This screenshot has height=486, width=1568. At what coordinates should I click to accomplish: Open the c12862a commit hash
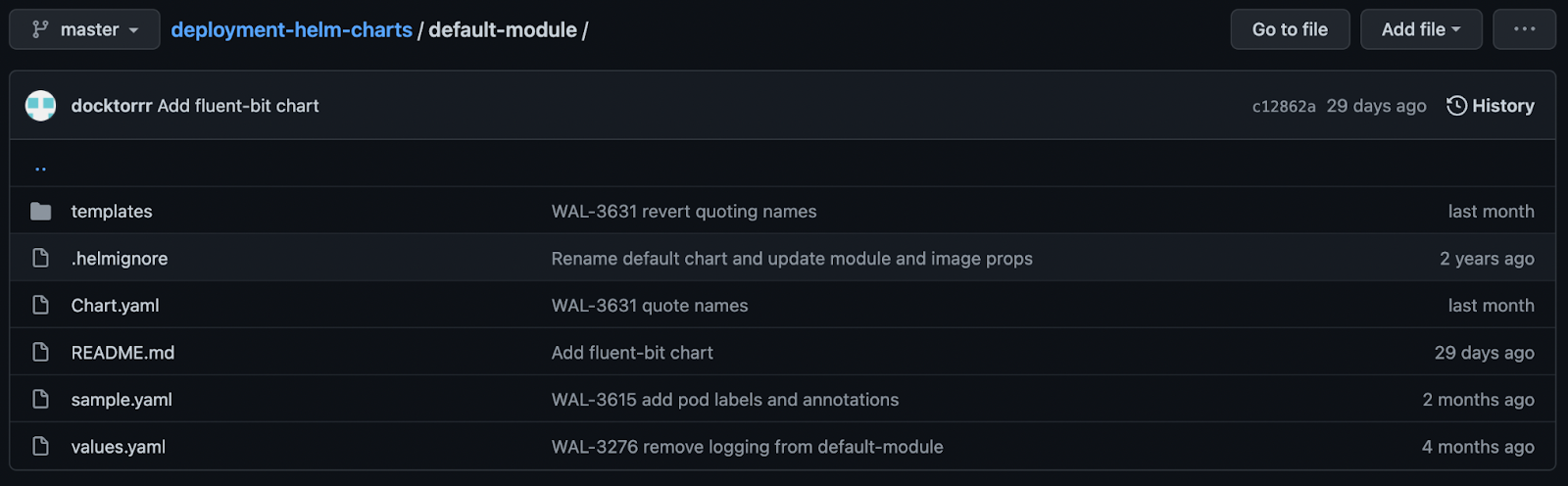pyautogui.click(x=1284, y=106)
